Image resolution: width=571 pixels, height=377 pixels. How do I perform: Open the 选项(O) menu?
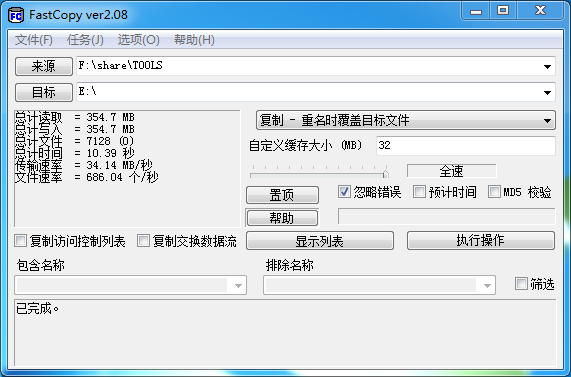pyautogui.click(x=138, y=40)
